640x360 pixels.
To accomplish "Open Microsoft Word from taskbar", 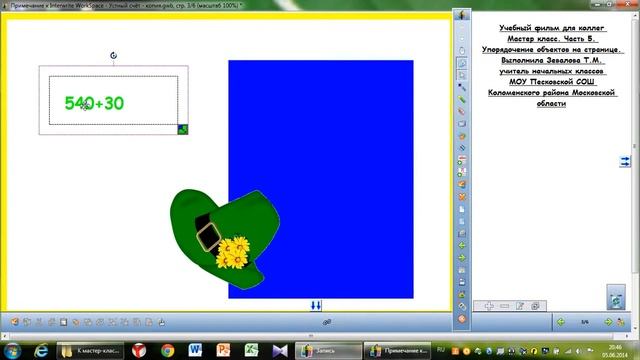I will (x=195, y=350).
